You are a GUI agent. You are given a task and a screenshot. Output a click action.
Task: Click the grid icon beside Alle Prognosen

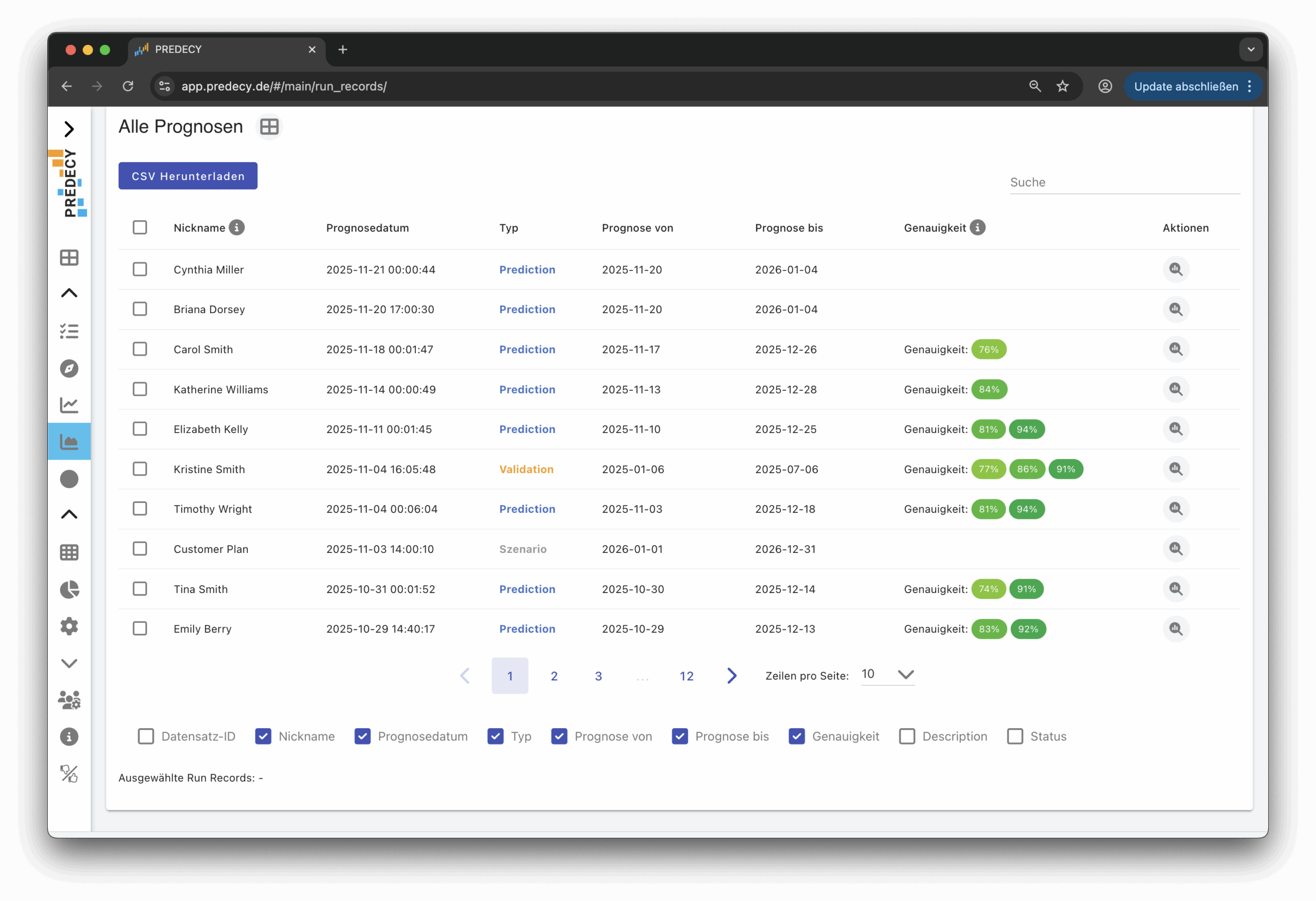pyautogui.click(x=269, y=127)
